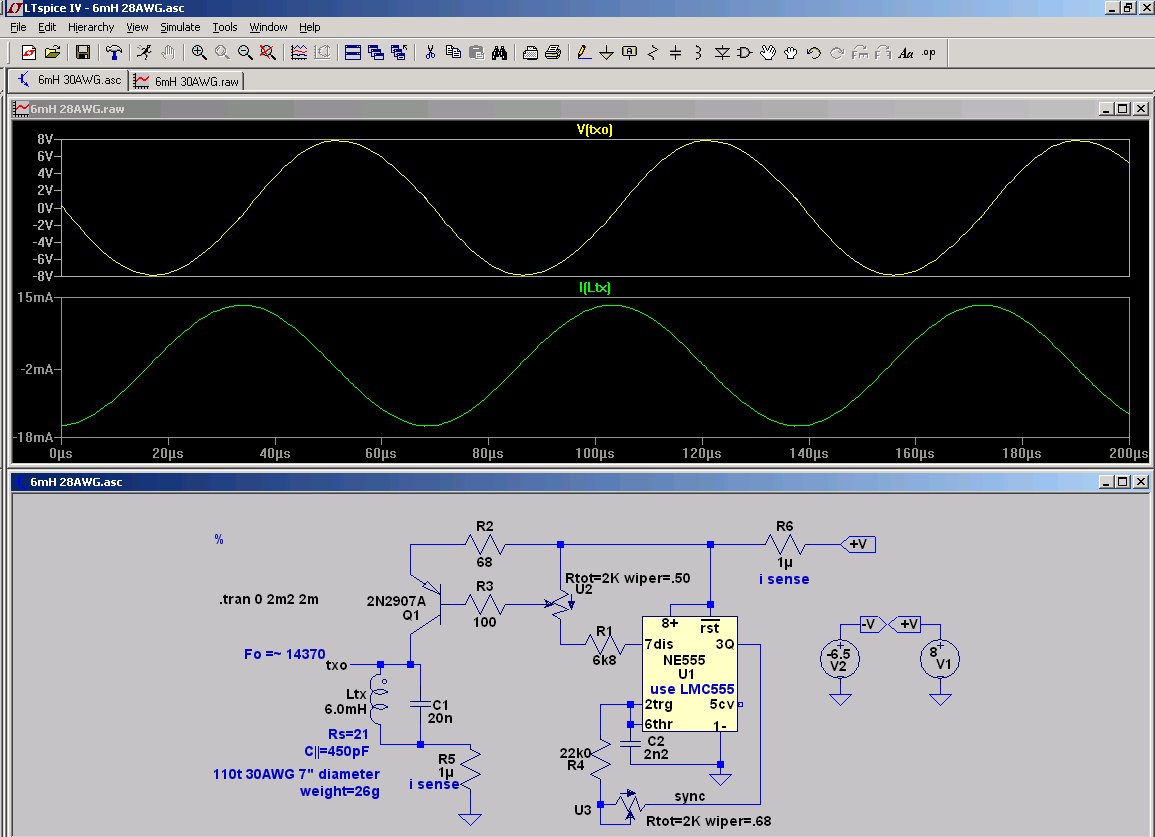
Task: Pick the Ground symbol tool
Action: pos(607,52)
